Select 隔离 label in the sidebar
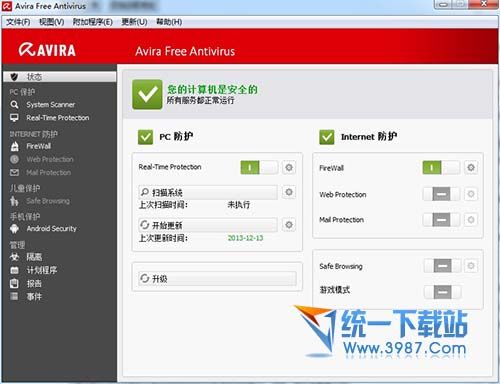Viewport: 500px width, 384px height. (34, 257)
